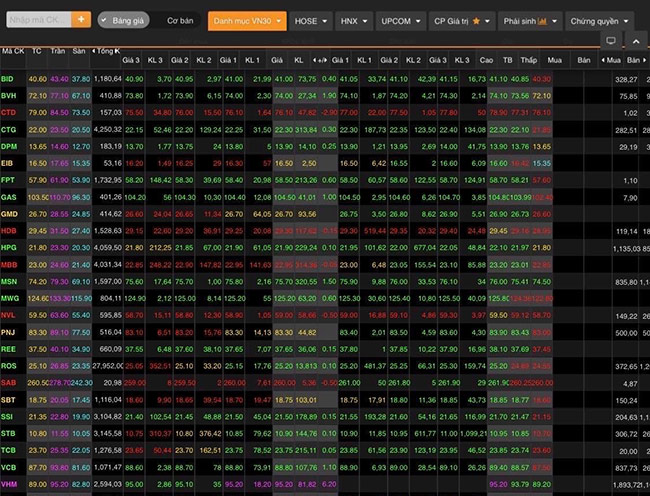Open the MWG stock row
The height and width of the screenshot is (496, 650).
325,298
